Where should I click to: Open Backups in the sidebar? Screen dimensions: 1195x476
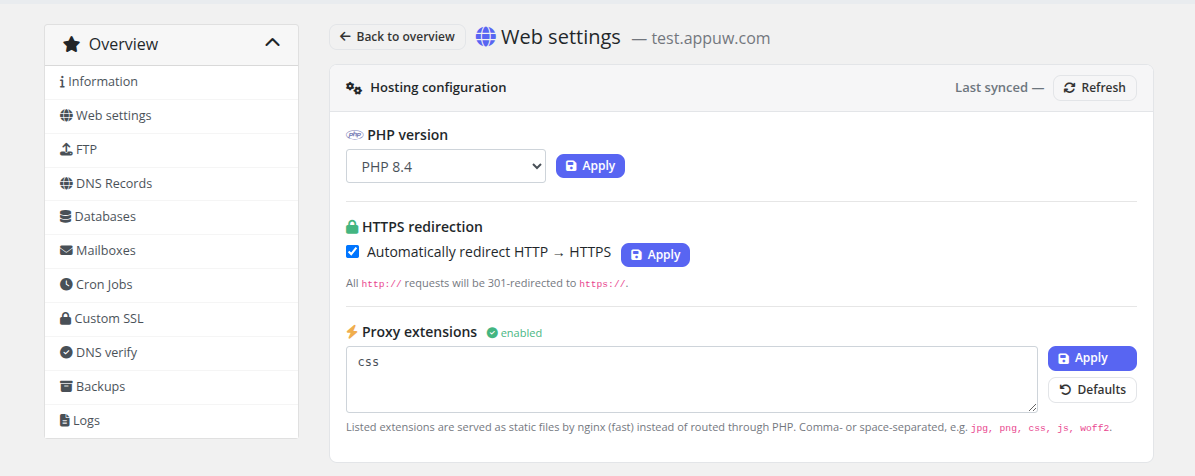point(171,387)
